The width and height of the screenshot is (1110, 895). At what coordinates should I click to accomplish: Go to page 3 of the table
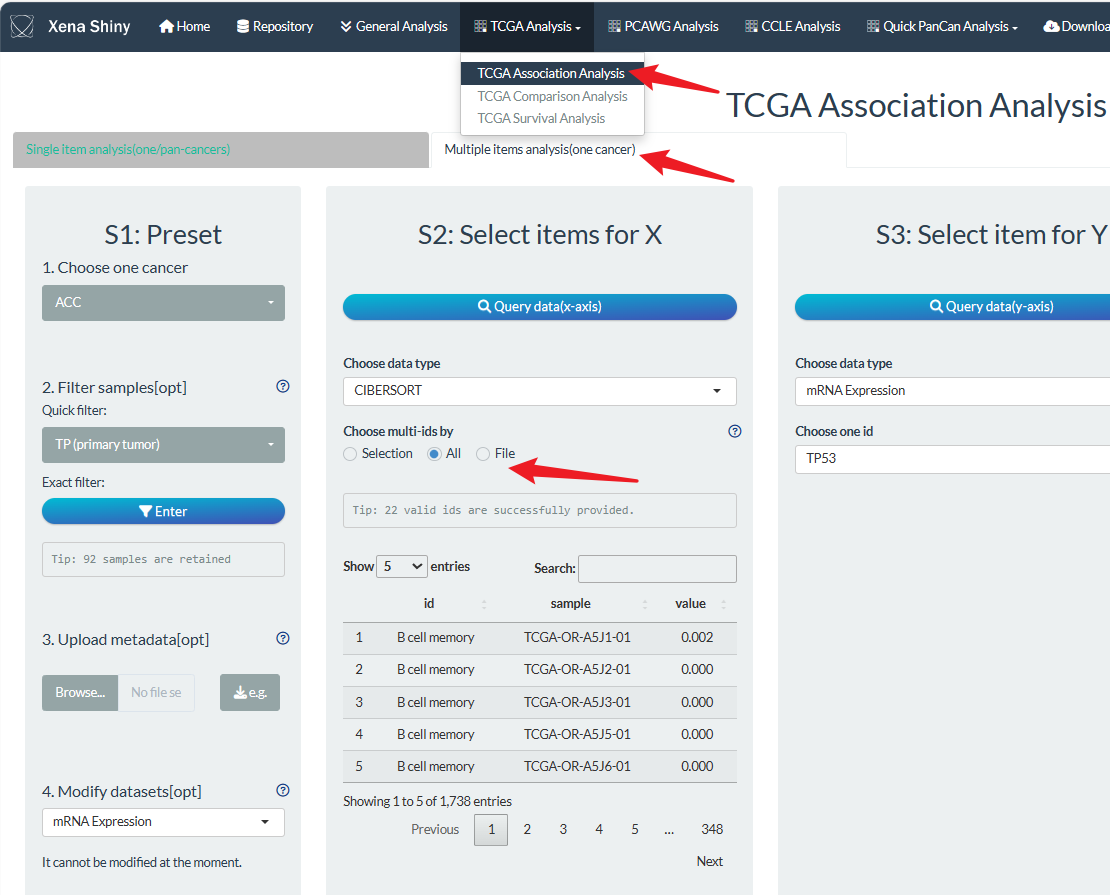click(563, 829)
